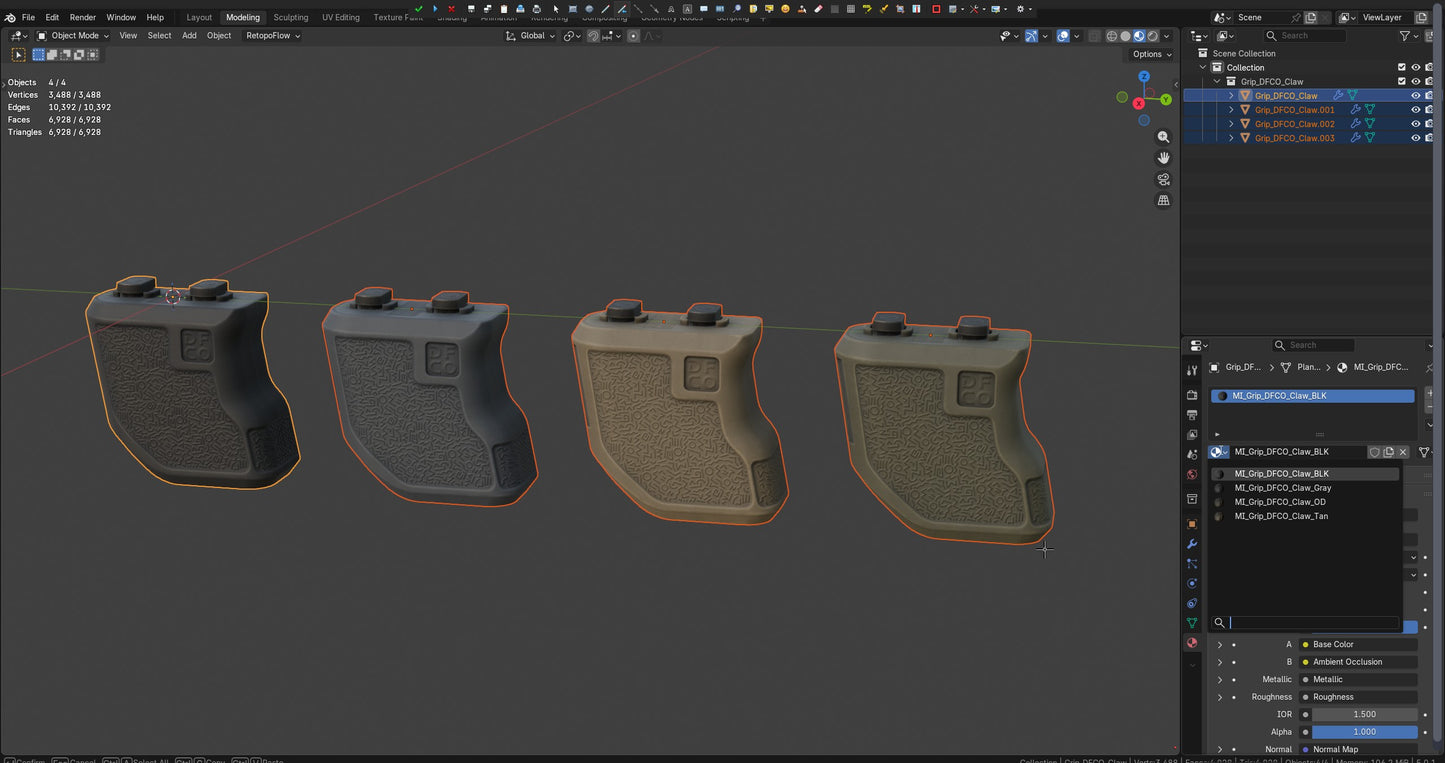Expand the Metallic input row
This screenshot has height=763, width=1445.
point(1219,680)
